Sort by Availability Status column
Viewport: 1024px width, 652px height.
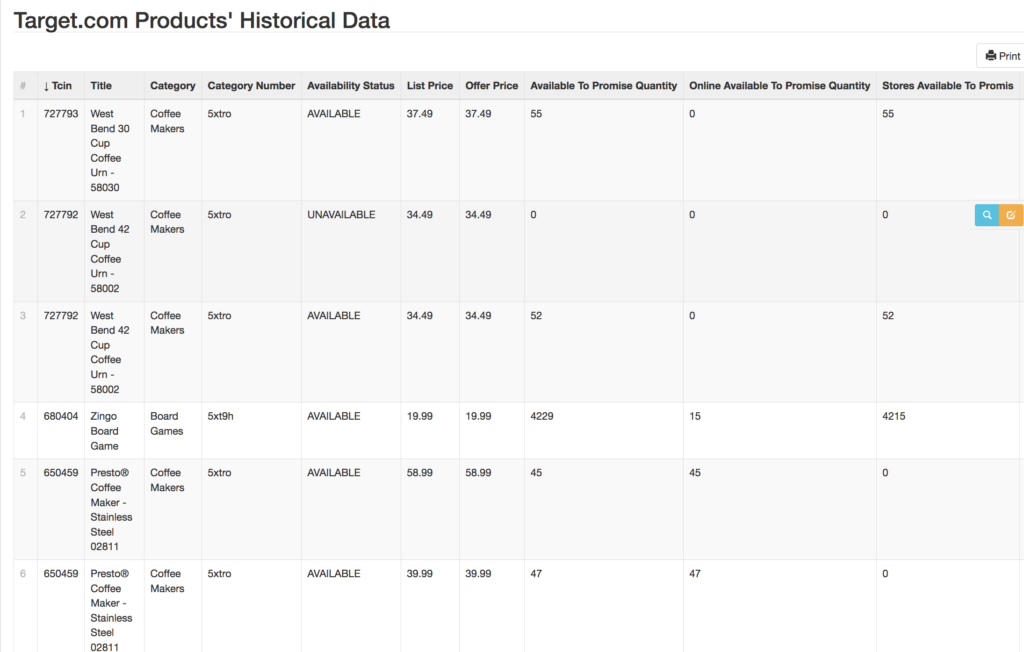[x=350, y=86]
